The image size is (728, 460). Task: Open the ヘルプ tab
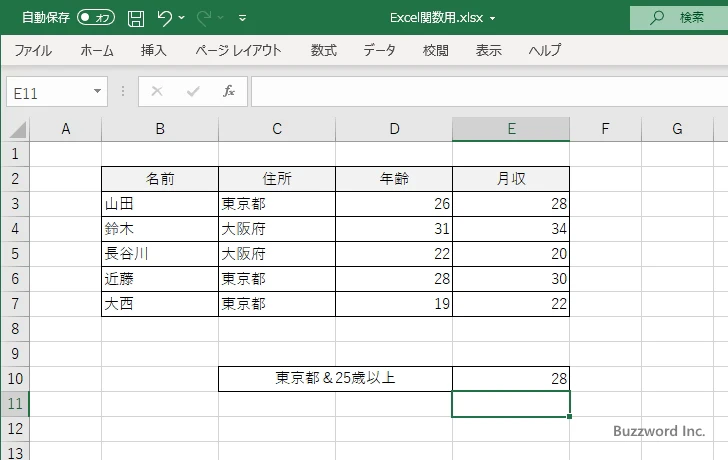coord(545,50)
